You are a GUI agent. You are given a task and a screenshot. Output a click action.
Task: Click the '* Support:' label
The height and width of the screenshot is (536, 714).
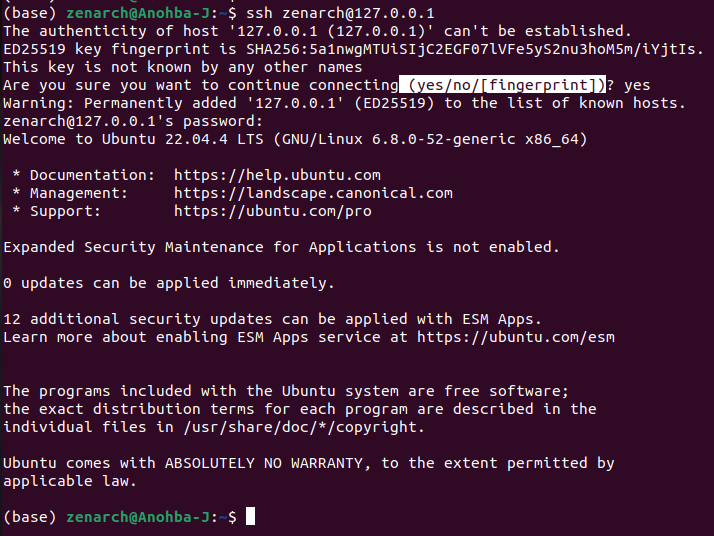56,211
